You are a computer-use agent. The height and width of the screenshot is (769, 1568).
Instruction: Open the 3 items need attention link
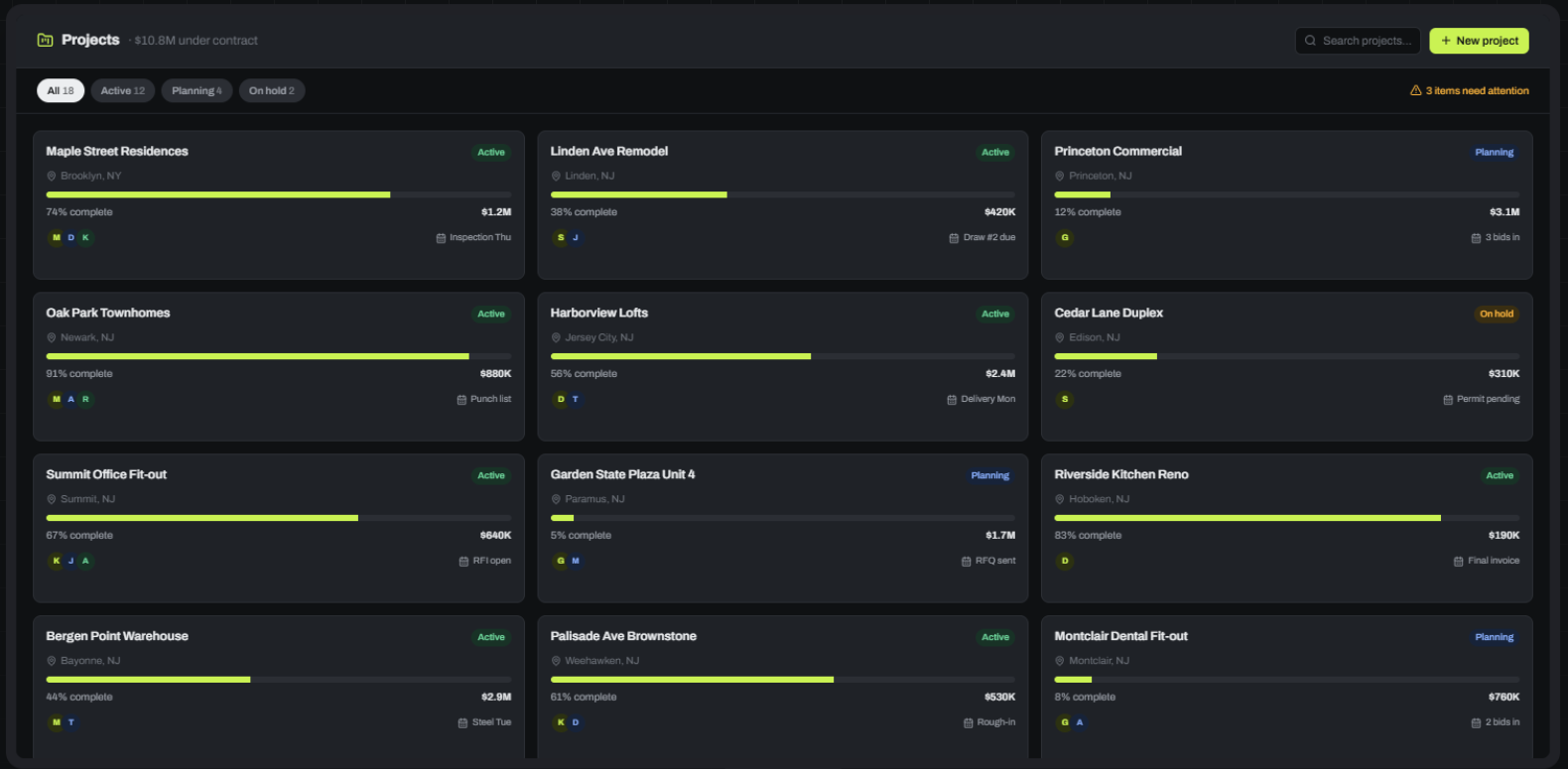point(1470,90)
